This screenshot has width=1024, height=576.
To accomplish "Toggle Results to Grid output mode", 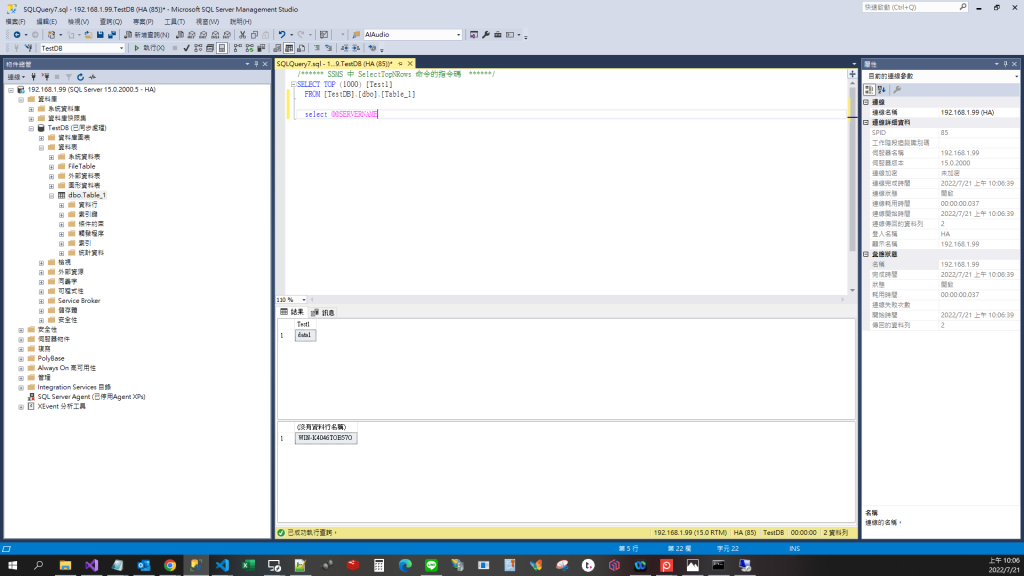I will [289, 48].
